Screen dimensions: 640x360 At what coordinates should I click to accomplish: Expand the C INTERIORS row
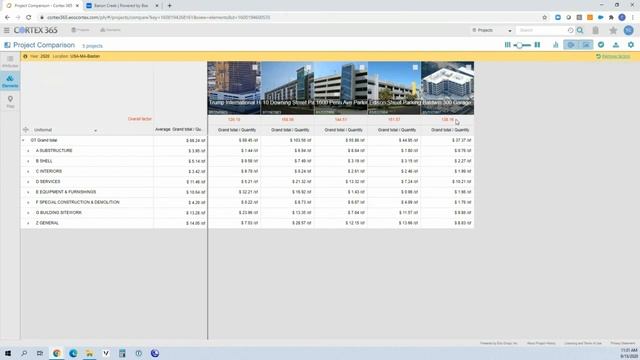28,171
